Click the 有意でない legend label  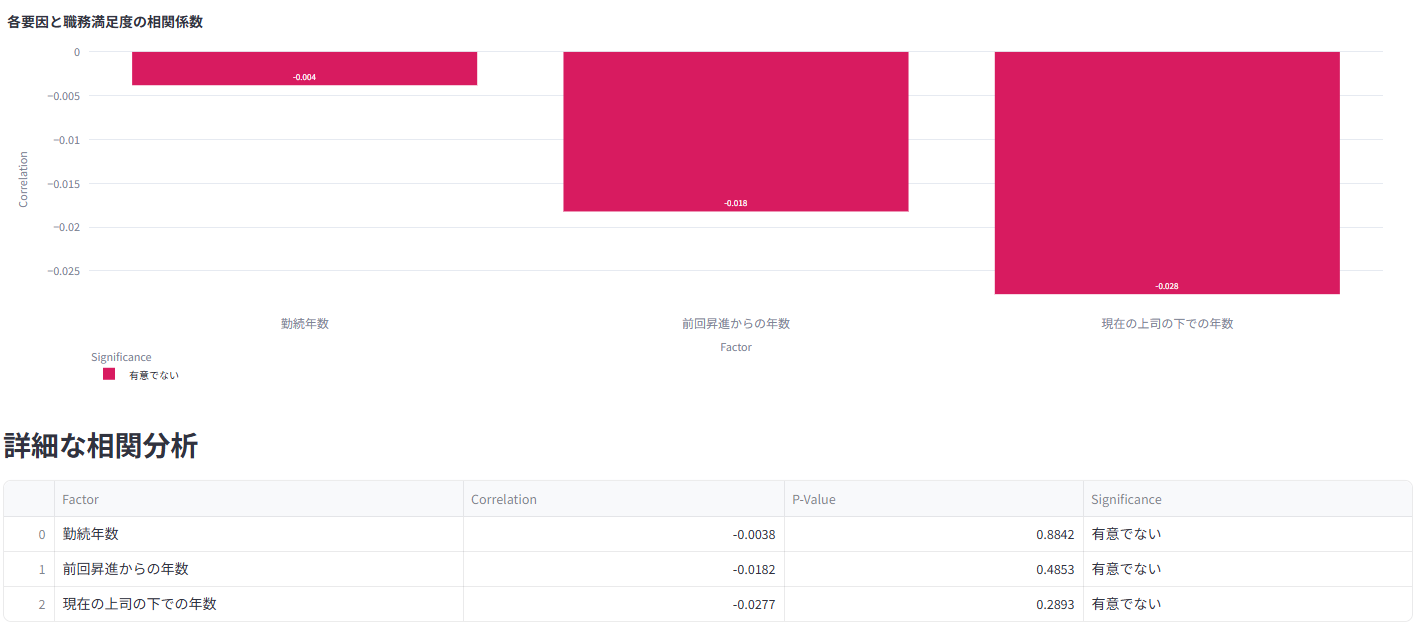tap(154, 375)
